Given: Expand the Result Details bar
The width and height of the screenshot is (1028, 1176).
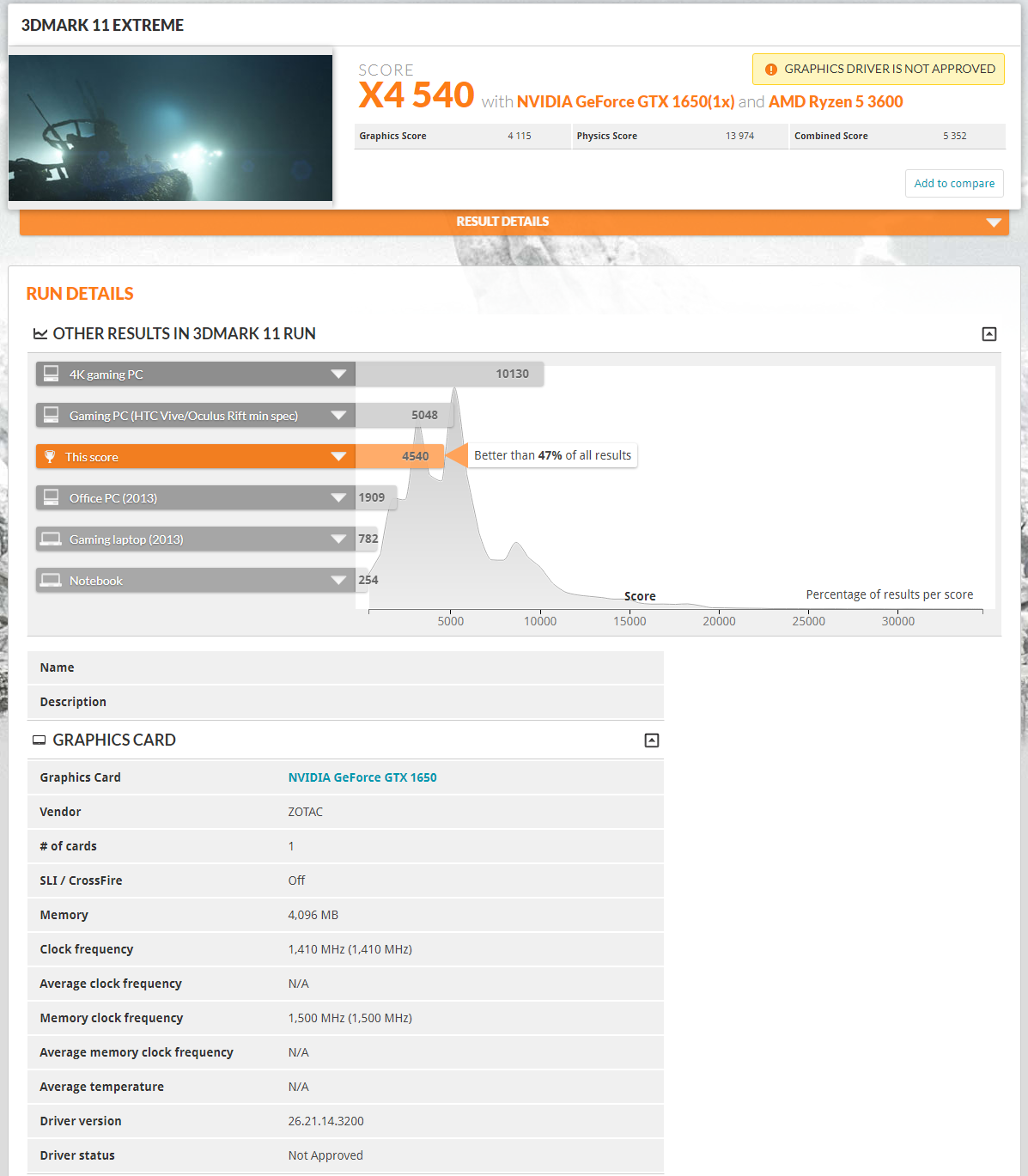Looking at the screenshot, I should (514, 222).
